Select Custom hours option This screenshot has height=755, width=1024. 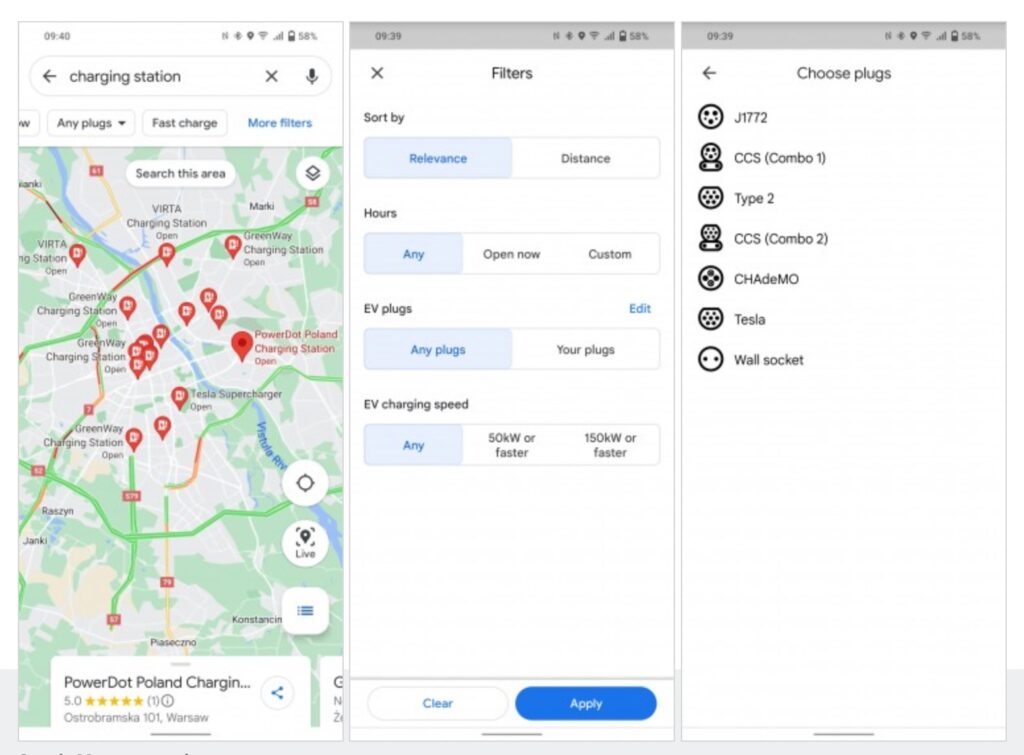tap(609, 254)
